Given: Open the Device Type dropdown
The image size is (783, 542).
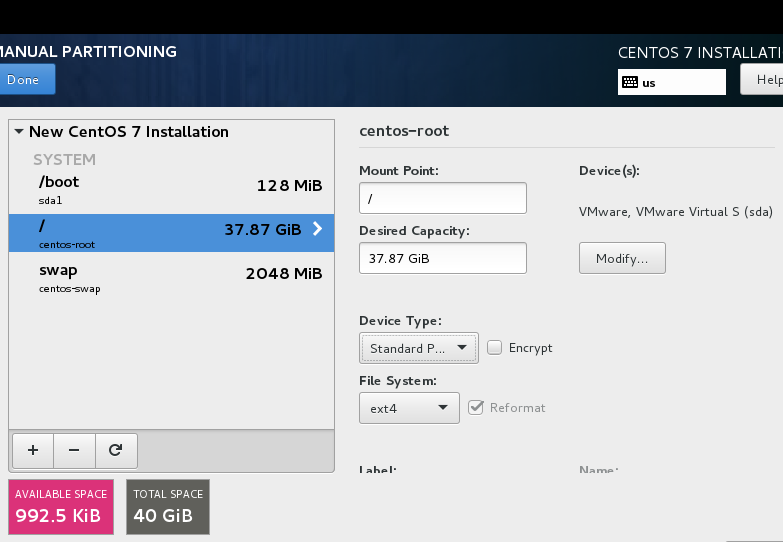Looking at the screenshot, I should tap(418, 348).
